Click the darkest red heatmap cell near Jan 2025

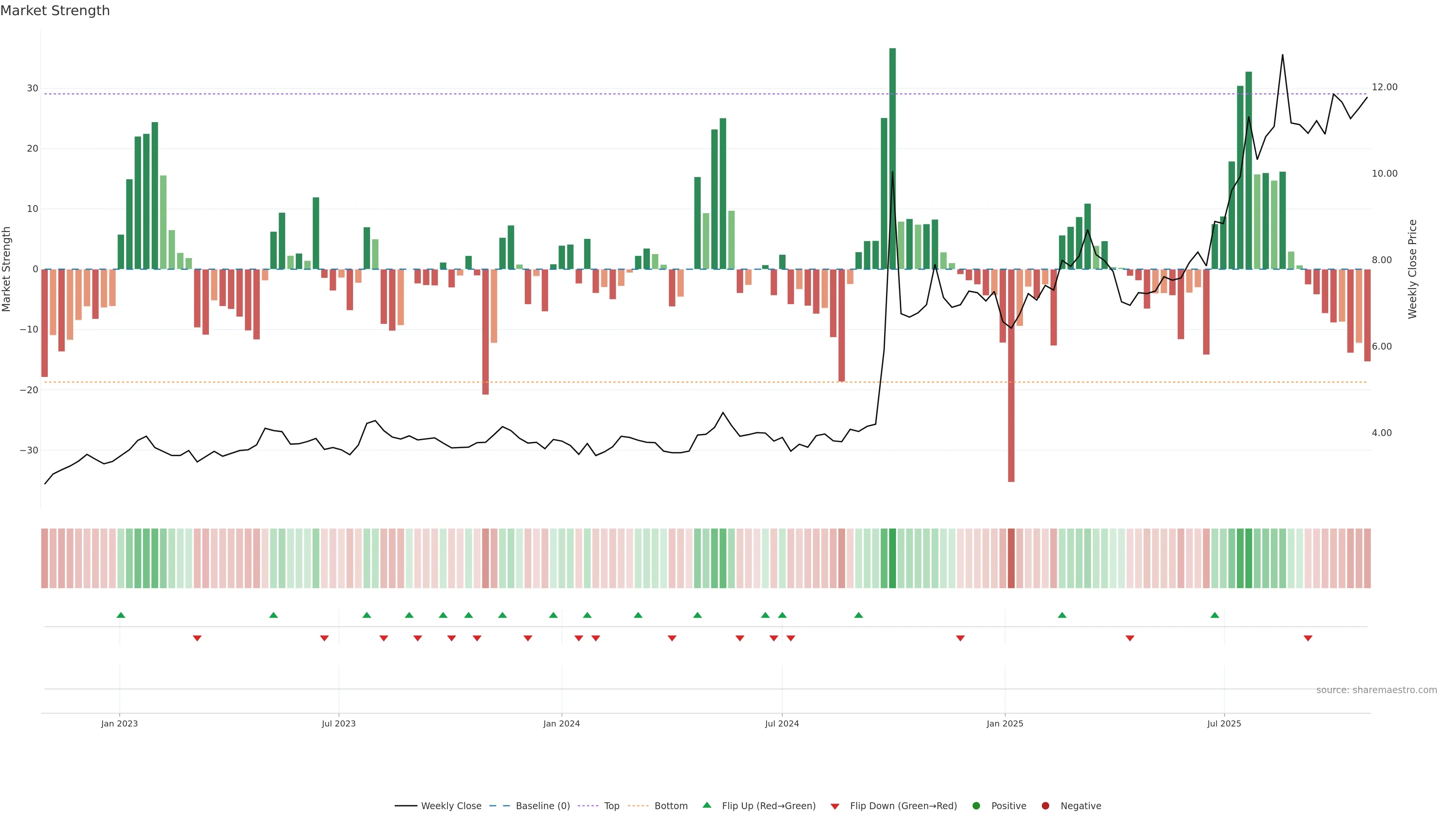point(1010,558)
